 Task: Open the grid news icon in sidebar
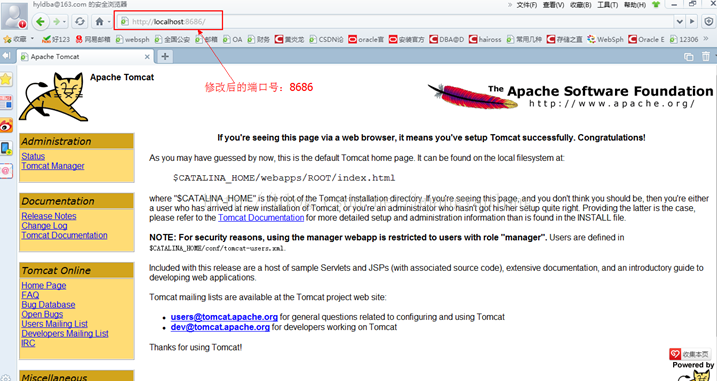pyautogui.click(x=6, y=102)
